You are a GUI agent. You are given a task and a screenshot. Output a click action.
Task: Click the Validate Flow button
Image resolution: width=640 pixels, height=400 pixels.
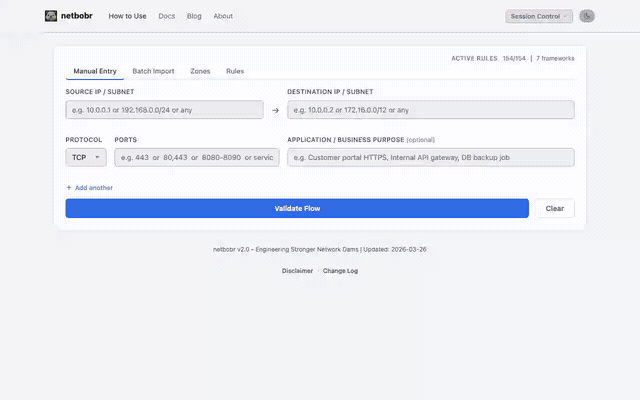pyautogui.click(x=297, y=208)
